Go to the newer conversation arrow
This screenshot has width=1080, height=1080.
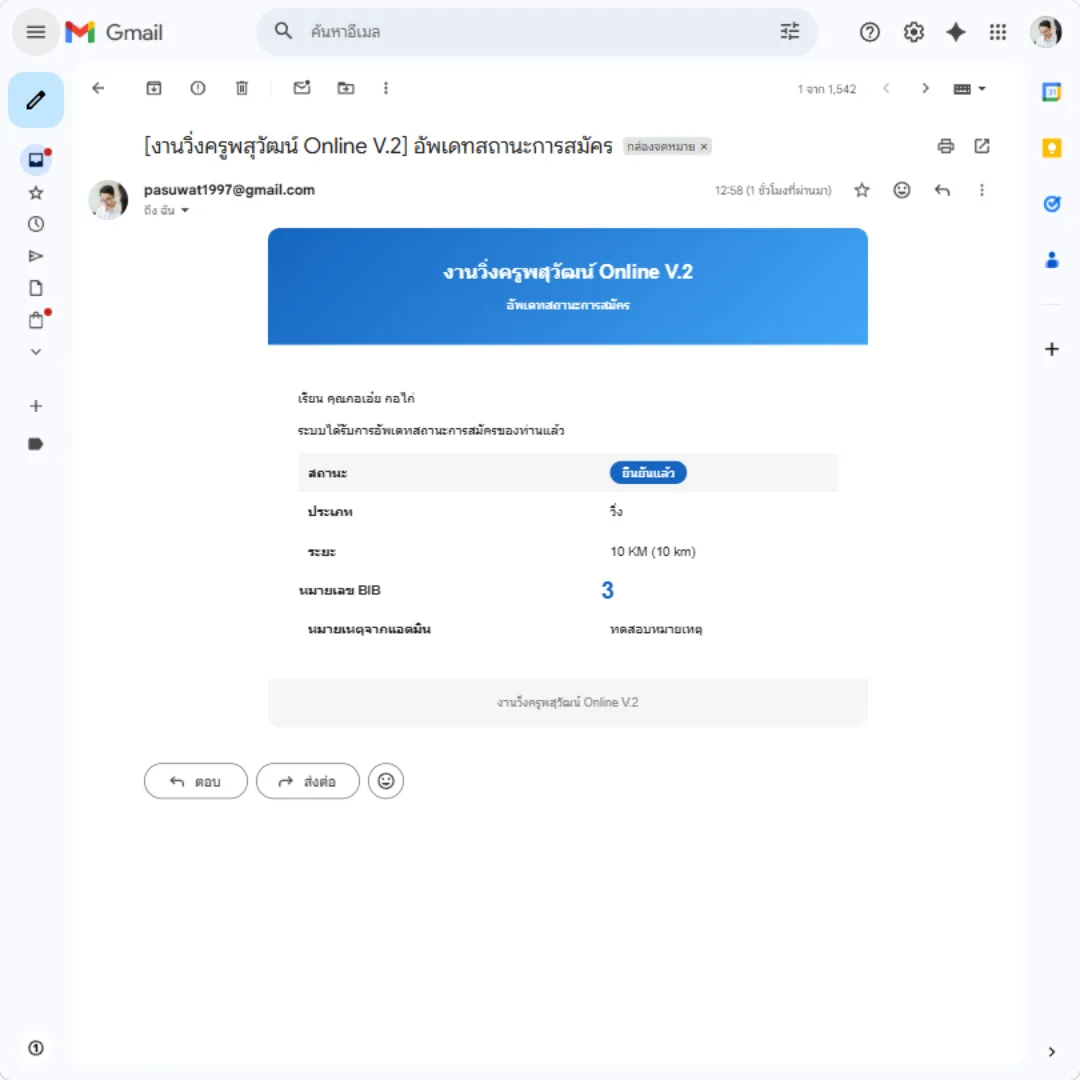(x=886, y=88)
